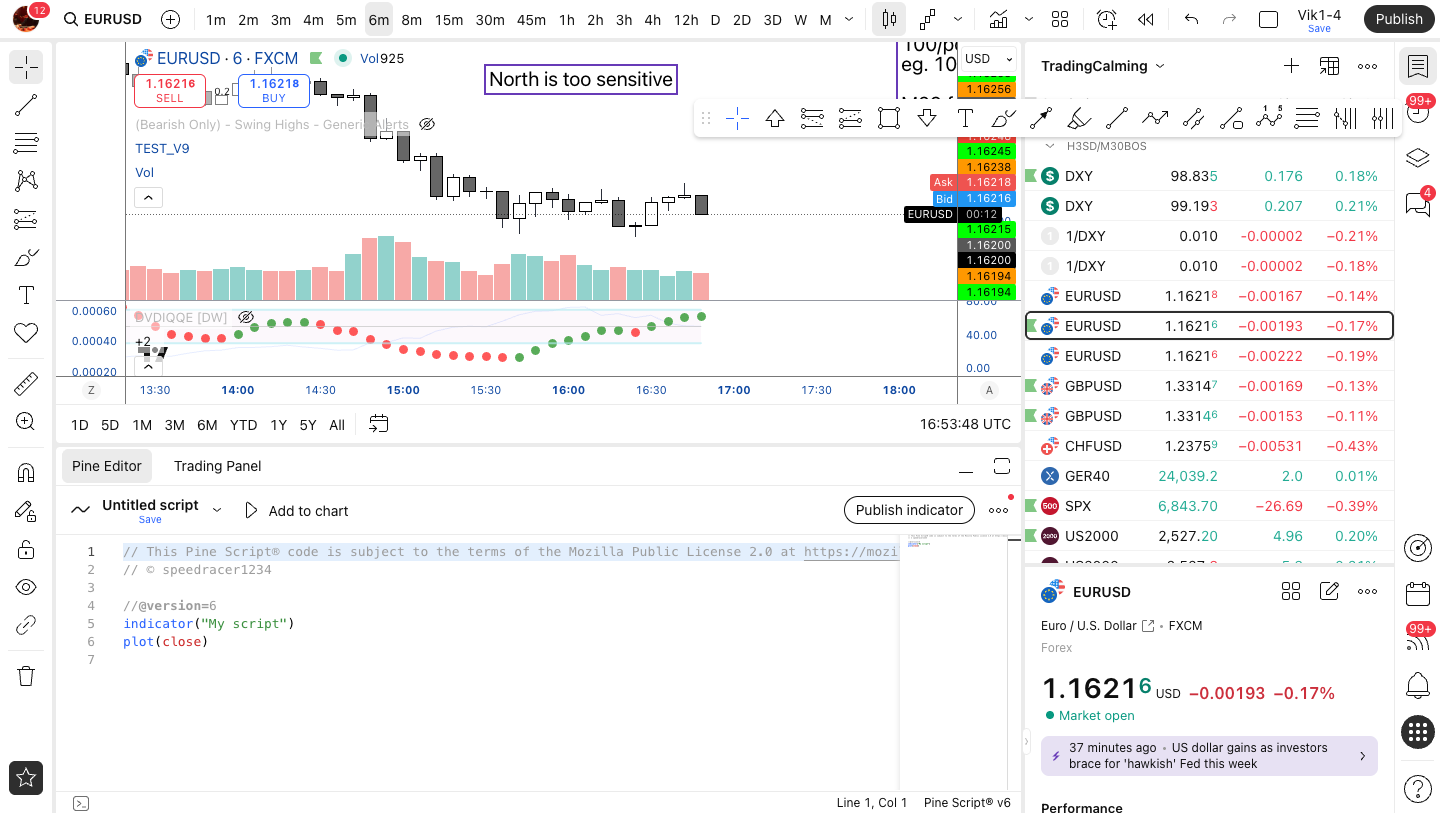This screenshot has width=1440, height=813.
Task: Toggle visibility of Swing Highs indicator
Action: (x=427, y=124)
